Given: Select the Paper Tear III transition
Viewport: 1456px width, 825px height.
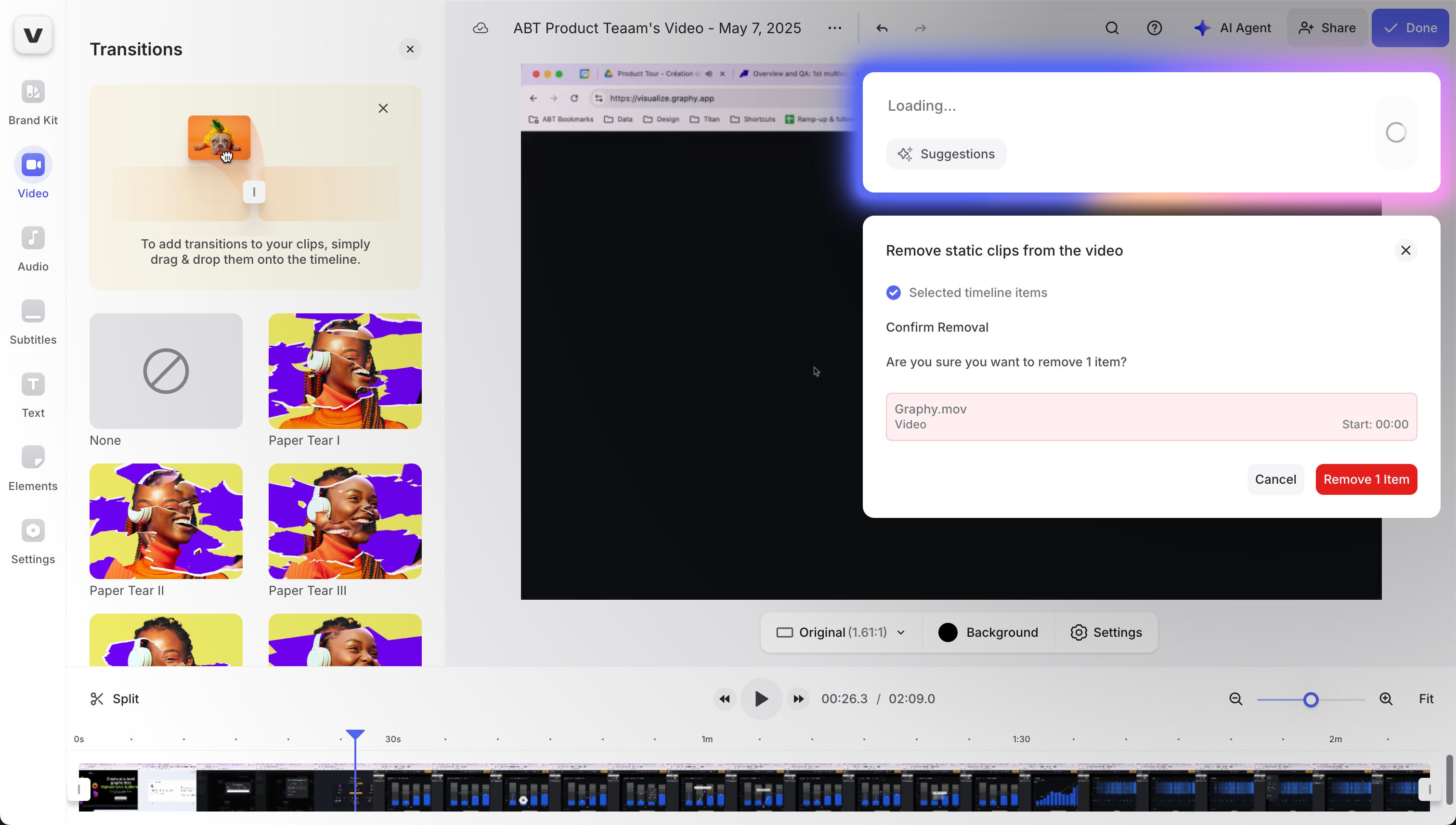Looking at the screenshot, I should (x=345, y=521).
